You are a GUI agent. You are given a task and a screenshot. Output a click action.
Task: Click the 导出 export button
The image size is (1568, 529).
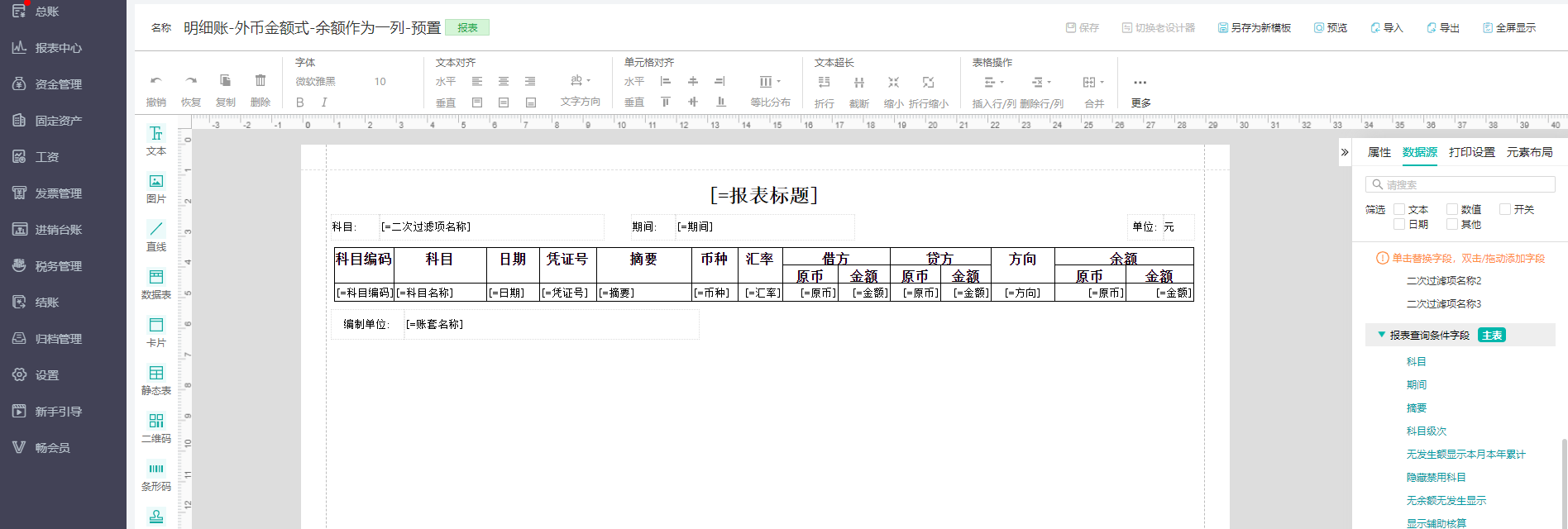(x=1443, y=27)
